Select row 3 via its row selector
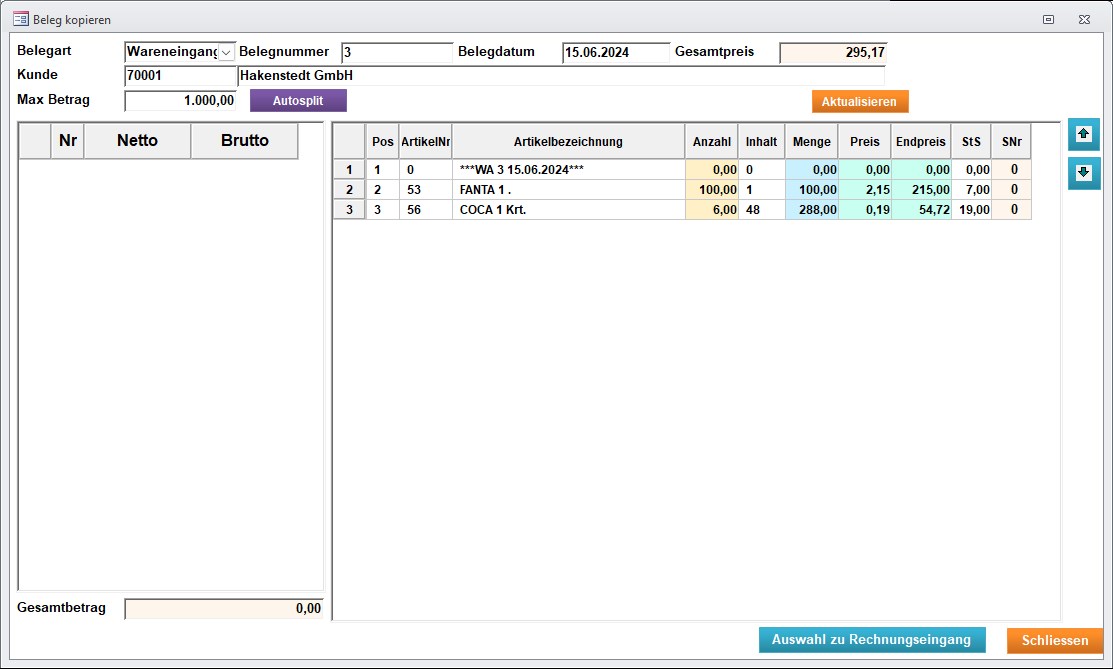 (348, 210)
